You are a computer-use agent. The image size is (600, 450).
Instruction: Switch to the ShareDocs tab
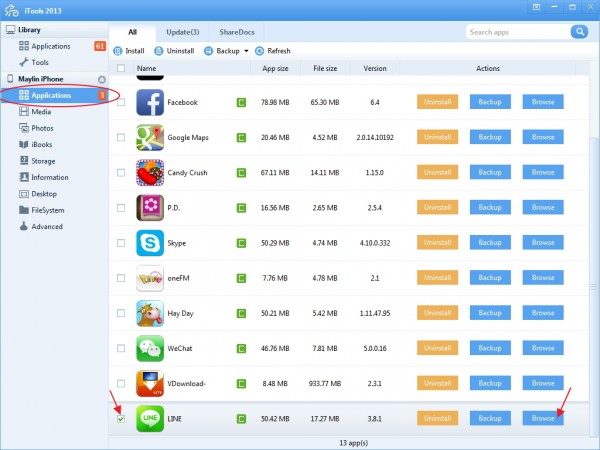pyautogui.click(x=238, y=32)
